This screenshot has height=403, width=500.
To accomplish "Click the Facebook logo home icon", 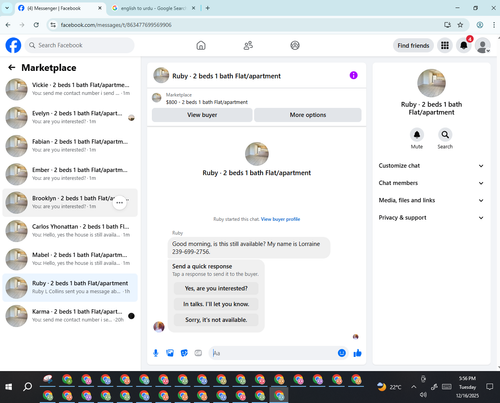I will tap(13, 45).
